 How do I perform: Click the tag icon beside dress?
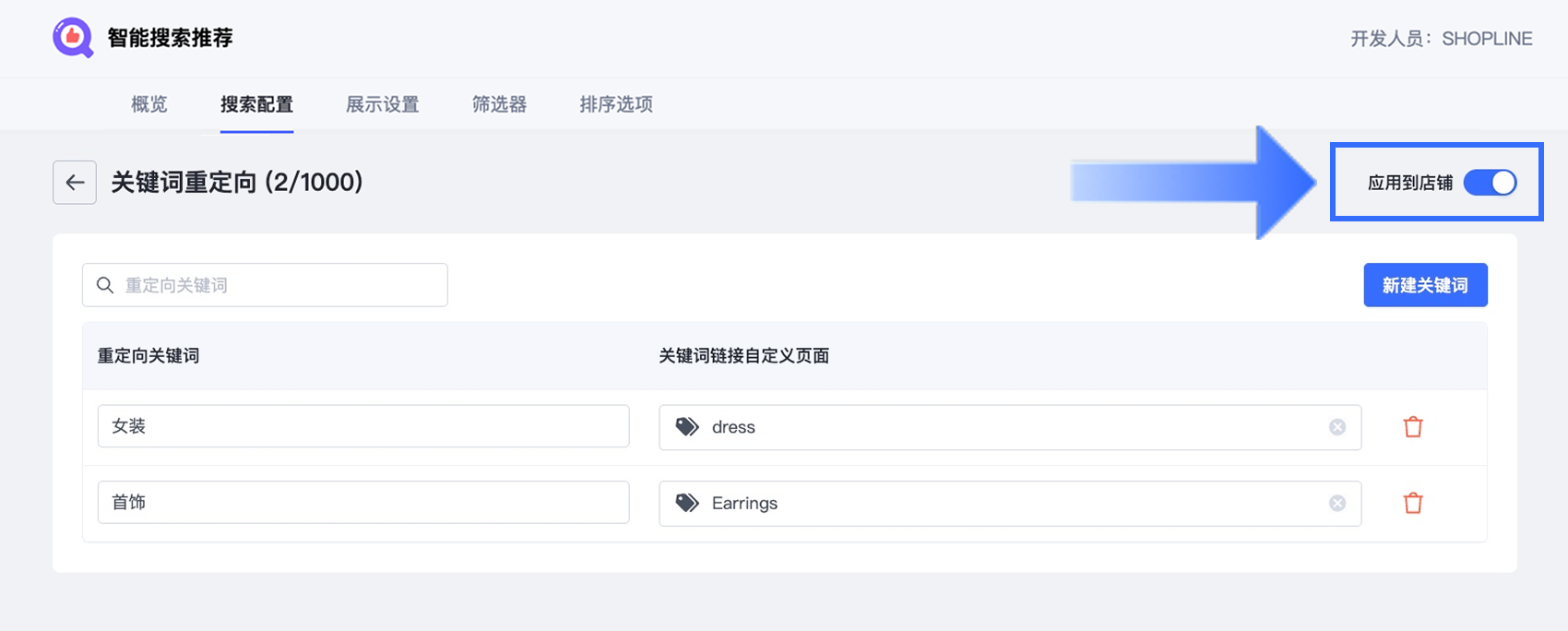coord(687,427)
